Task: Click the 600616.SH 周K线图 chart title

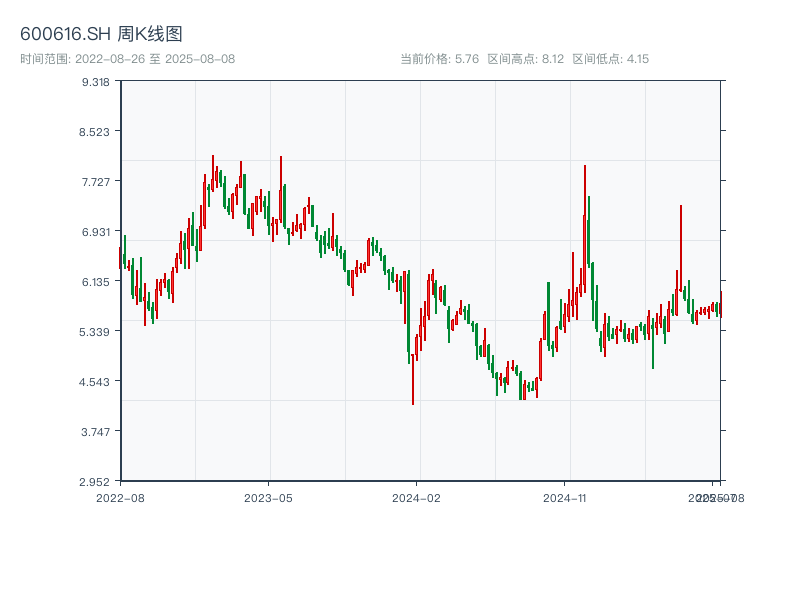Action: tap(101, 35)
